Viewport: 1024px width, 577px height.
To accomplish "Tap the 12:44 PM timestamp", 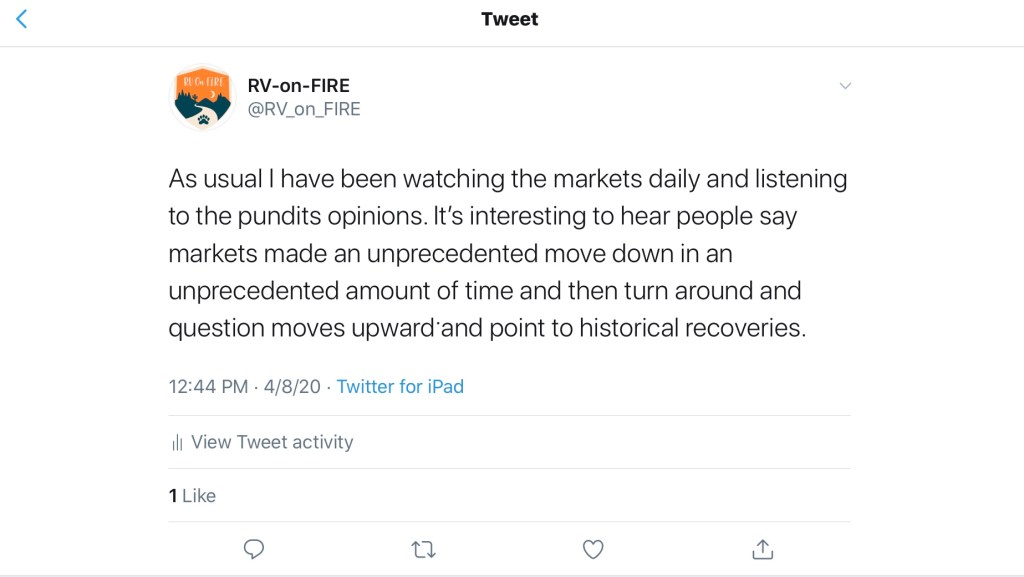I will point(208,386).
